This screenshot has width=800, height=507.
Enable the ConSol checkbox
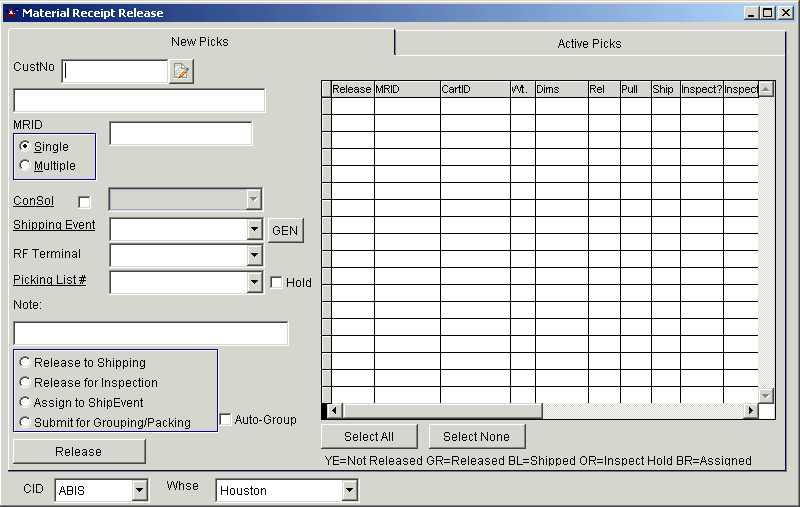click(84, 202)
